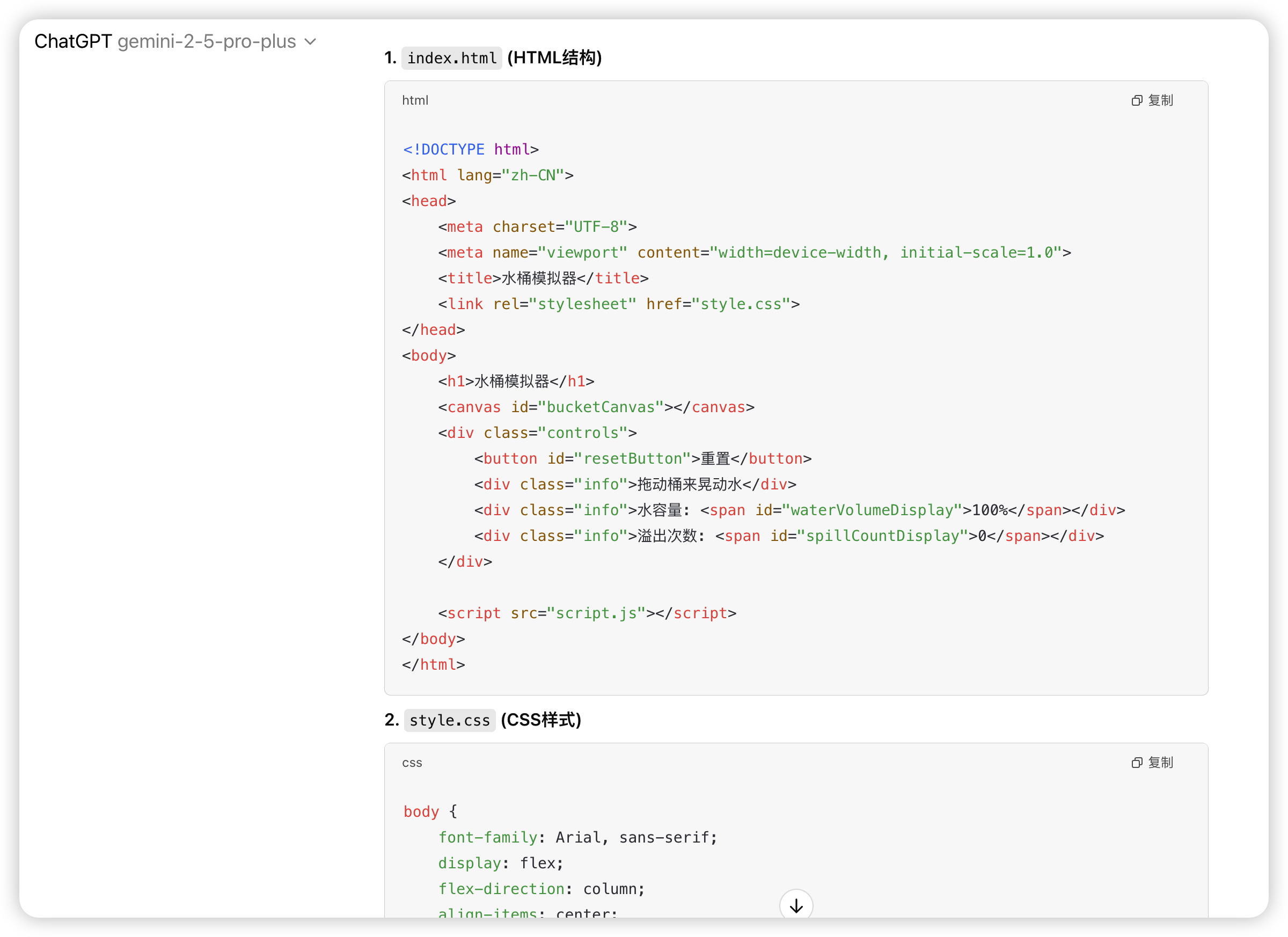The height and width of the screenshot is (937, 1288).
Task: Click the ChatGPT title text
Action: (x=72, y=41)
